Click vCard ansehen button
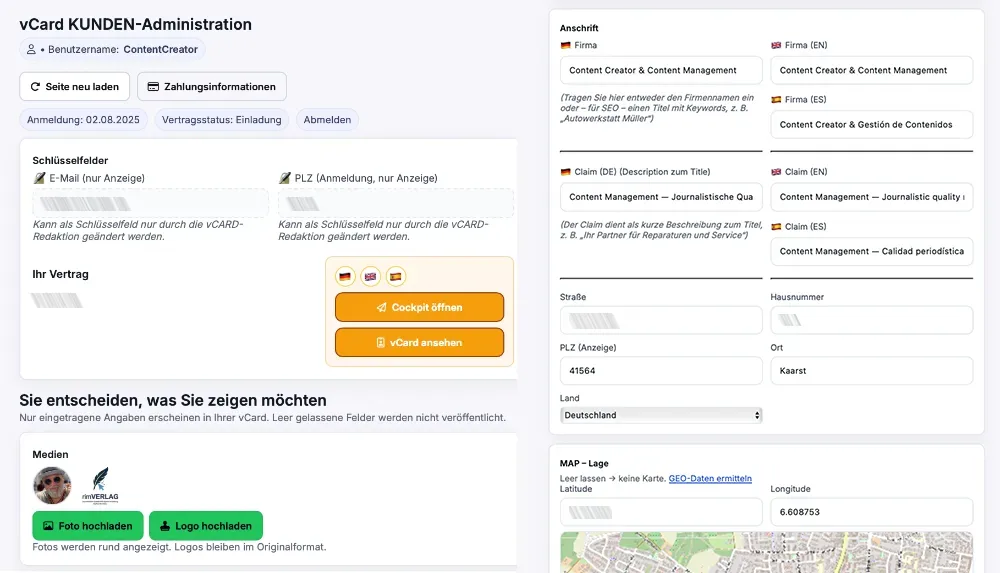This screenshot has height=573, width=1000. click(x=419, y=342)
